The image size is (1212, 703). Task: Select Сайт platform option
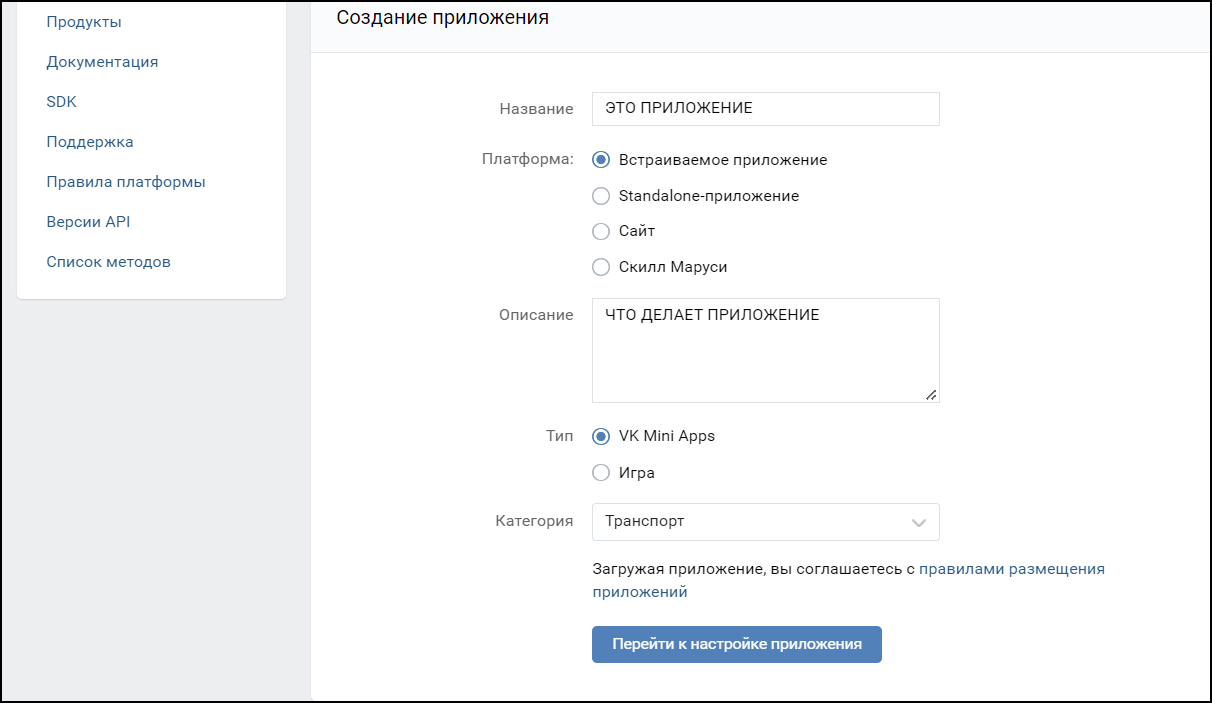[x=601, y=232]
